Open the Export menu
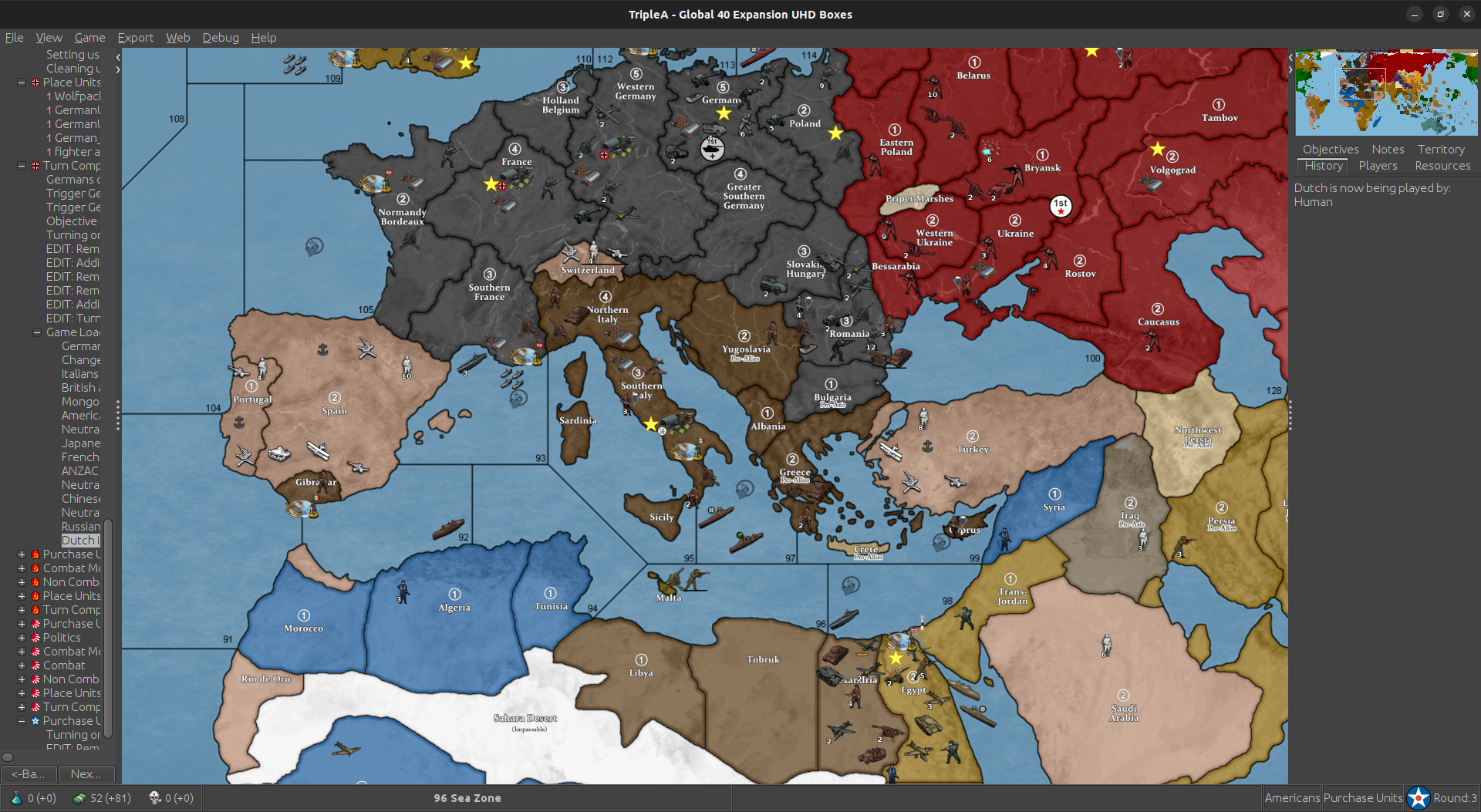This screenshot has height=812, width=1481. (135, 37)
